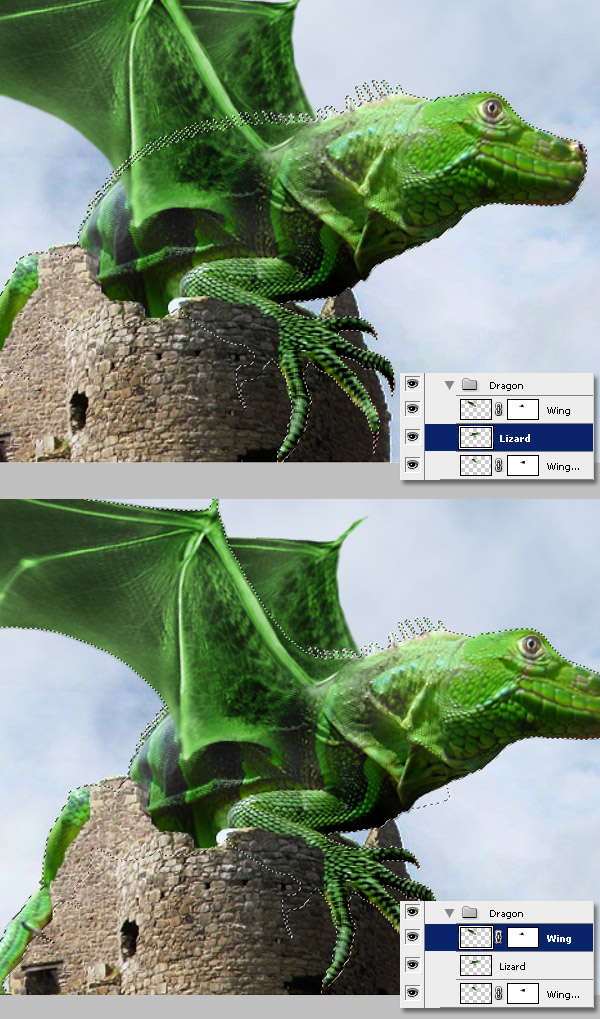Collapse the Dragon group in the panel with Lizard selected
The width and height of the screenshot is (600, 1019).
449,385
